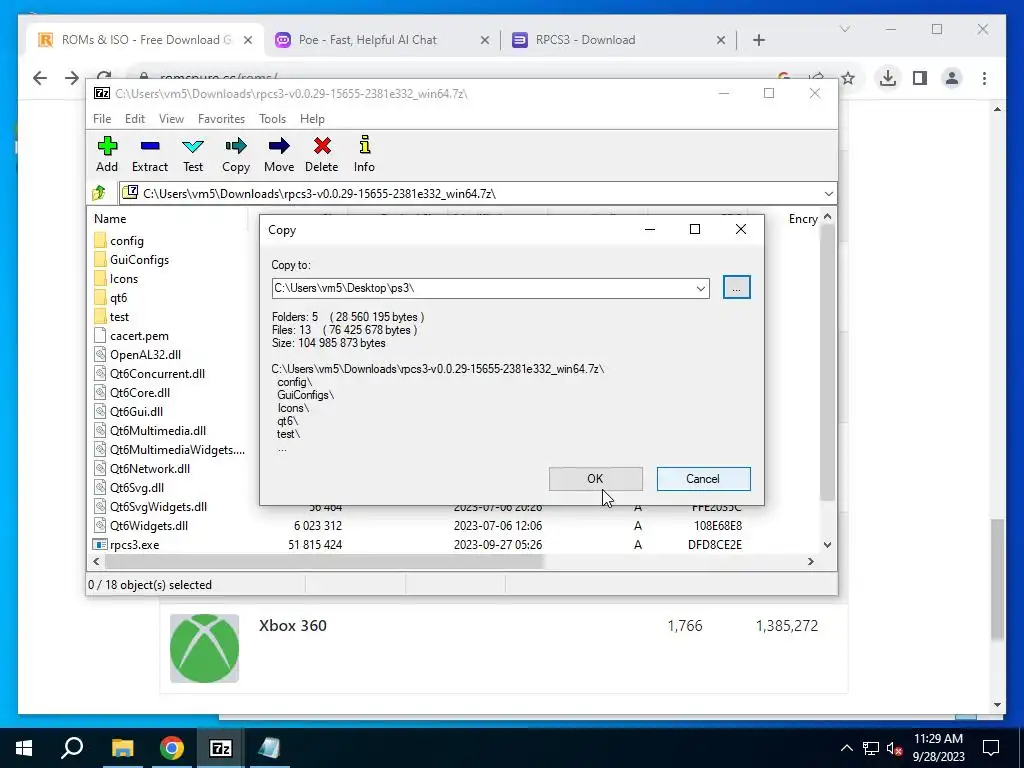This screenshot has width=1024, height=768.
Task: Bookmark this page with star icon
Action: [x=848, y=78]
